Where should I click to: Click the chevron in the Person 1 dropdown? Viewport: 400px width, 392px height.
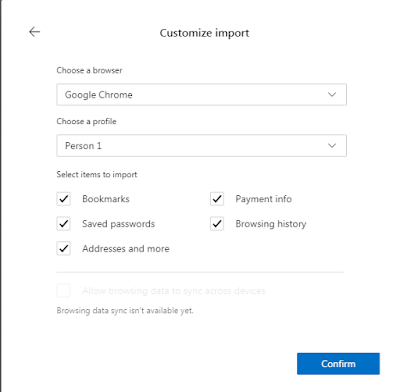coord(332,145)
